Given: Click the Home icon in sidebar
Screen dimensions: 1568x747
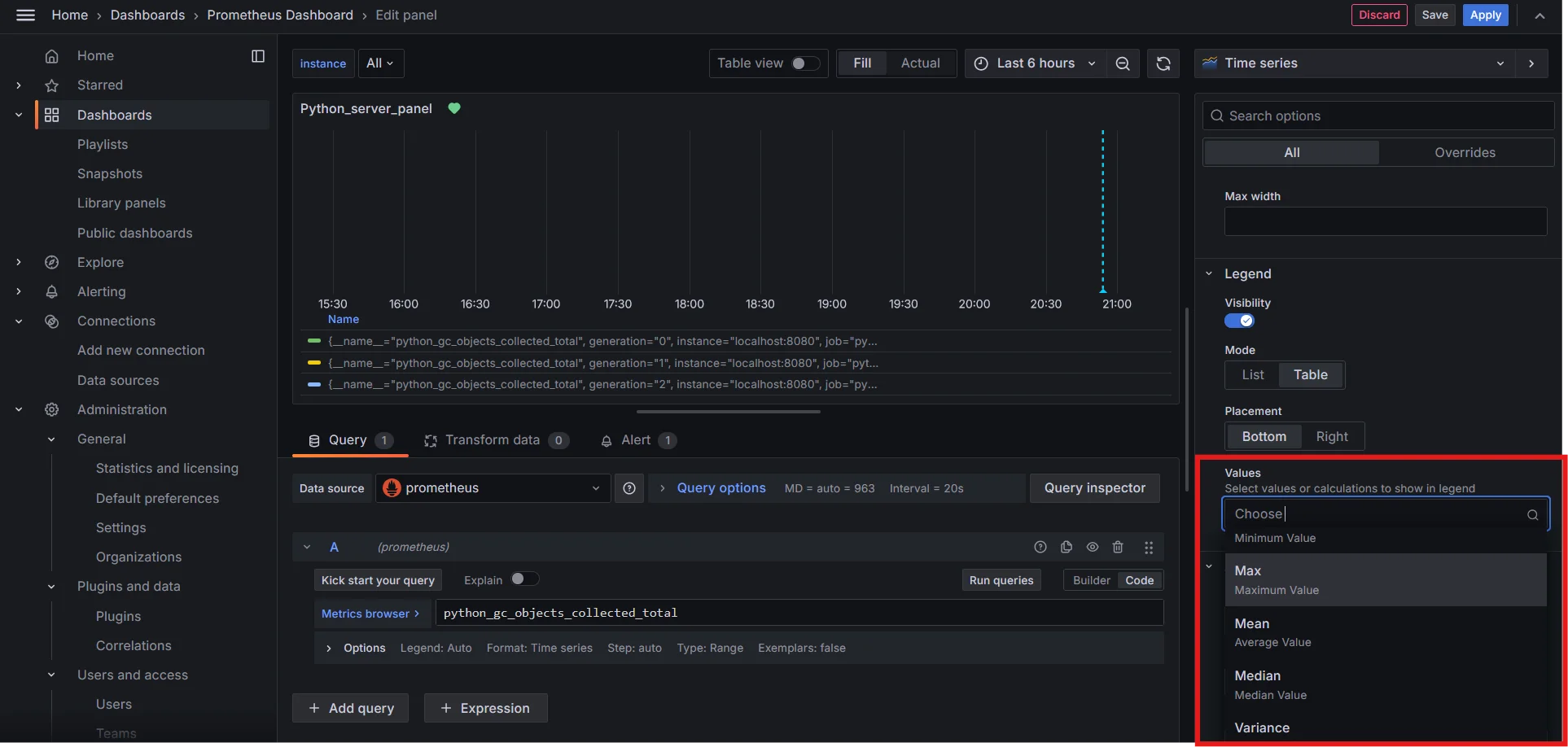Looking at the screenshot, I should click(x=51, y=56).
